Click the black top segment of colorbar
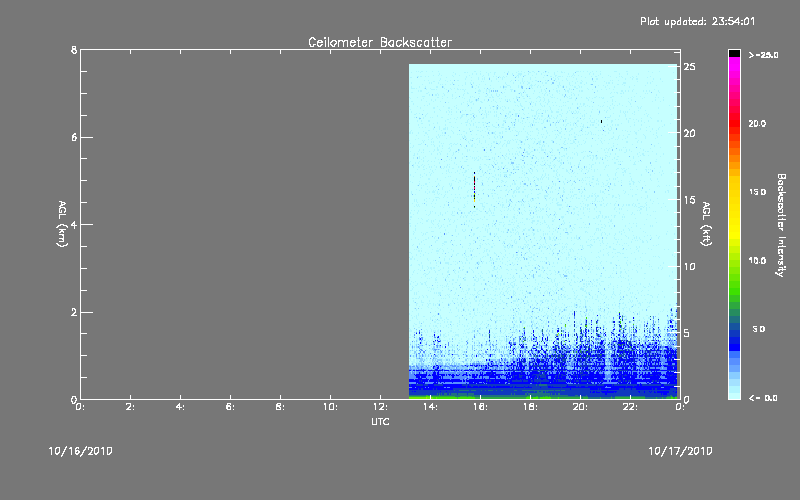The height and width of the screenshot is (500, 800). (x=734, y=54)
